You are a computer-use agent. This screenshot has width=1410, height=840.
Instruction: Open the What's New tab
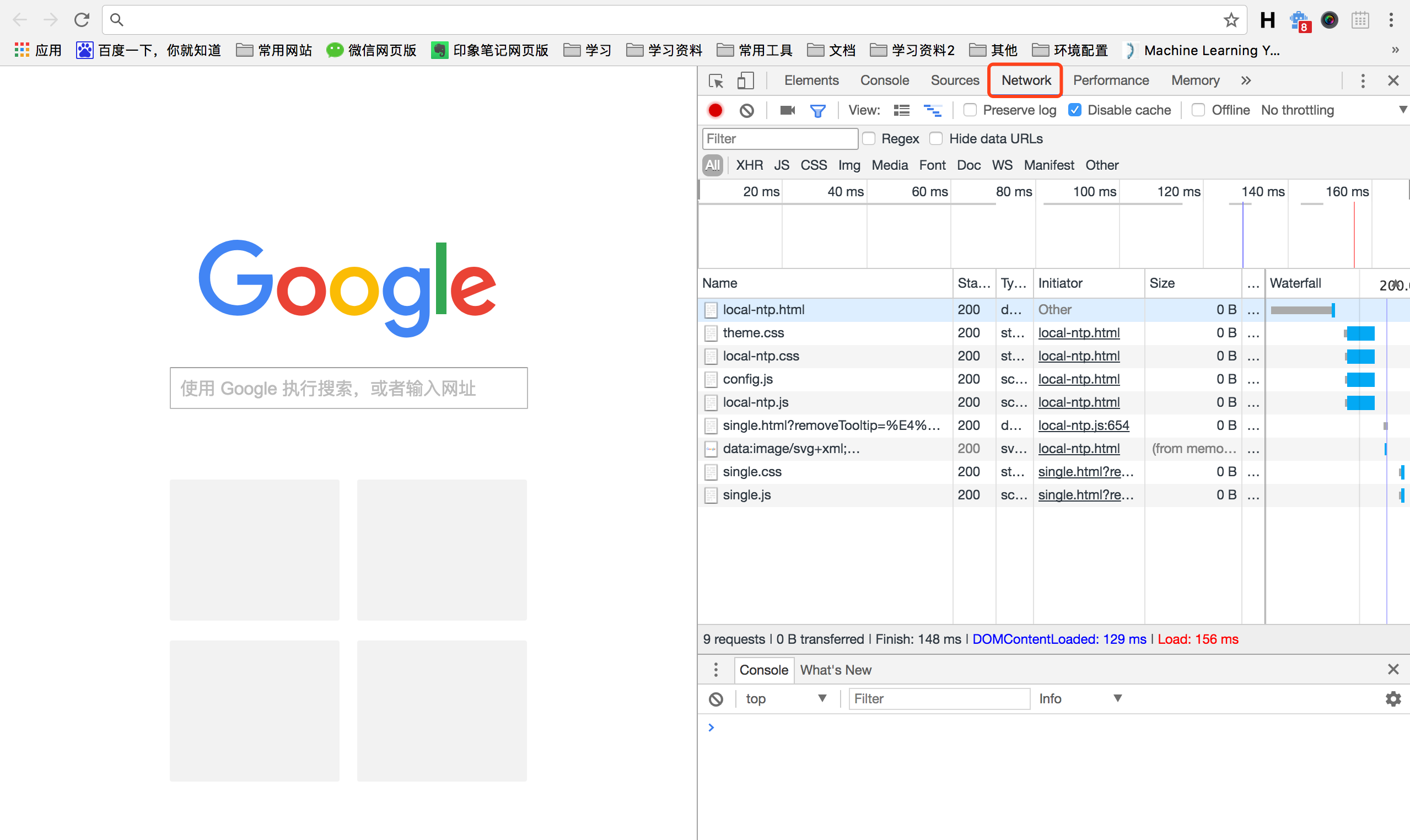(836, 670)
